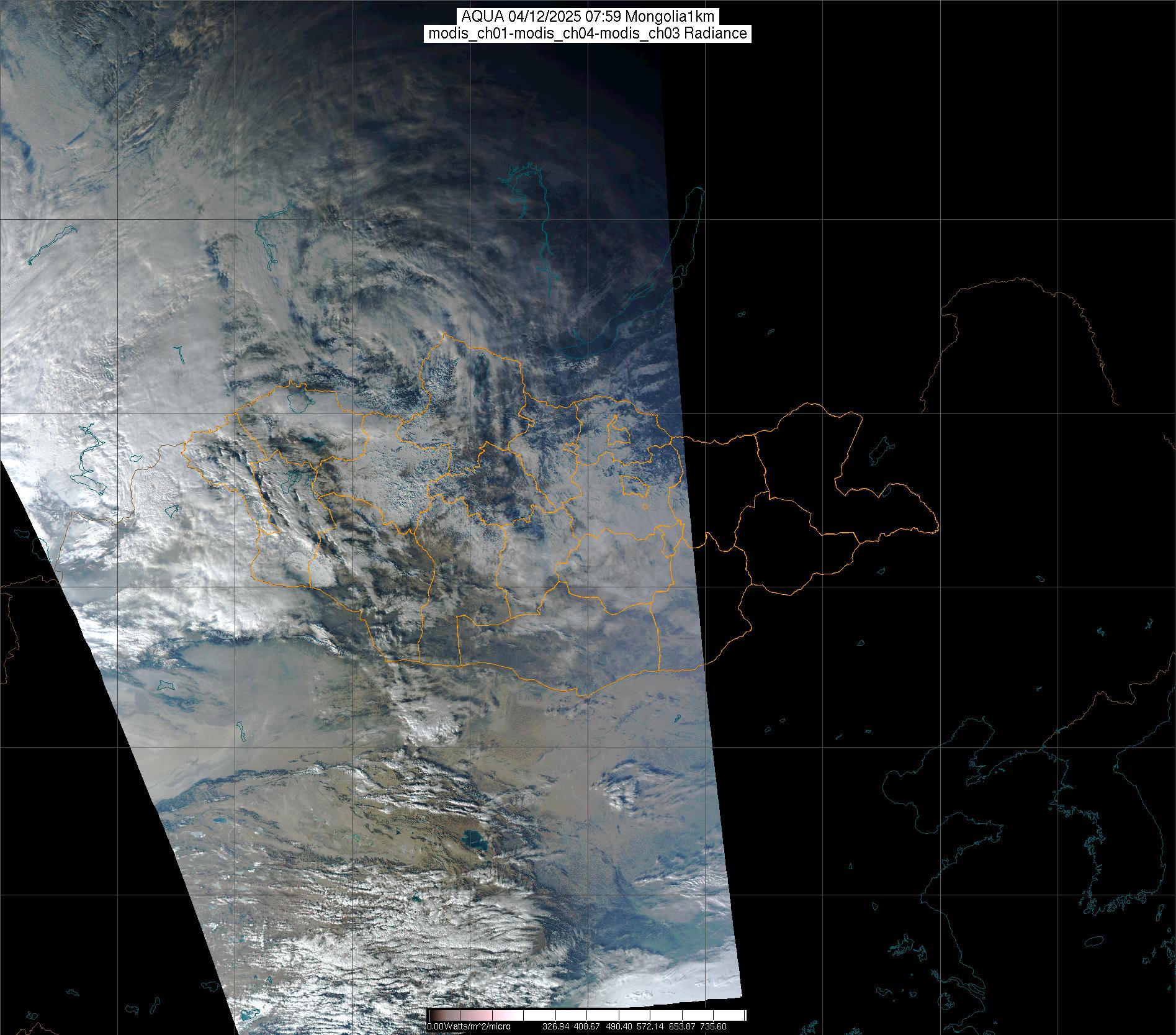Click the "0.00Watts/m^2/micro" scale label
Viewport: 1176px width, 1035px height.
click(469, 1026)
